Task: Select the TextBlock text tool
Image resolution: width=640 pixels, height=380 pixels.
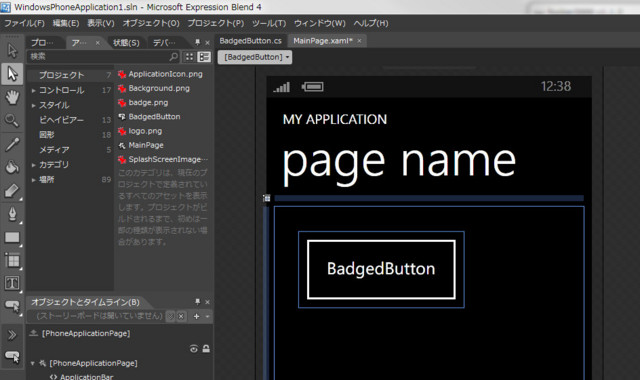Action: (12, 283)
